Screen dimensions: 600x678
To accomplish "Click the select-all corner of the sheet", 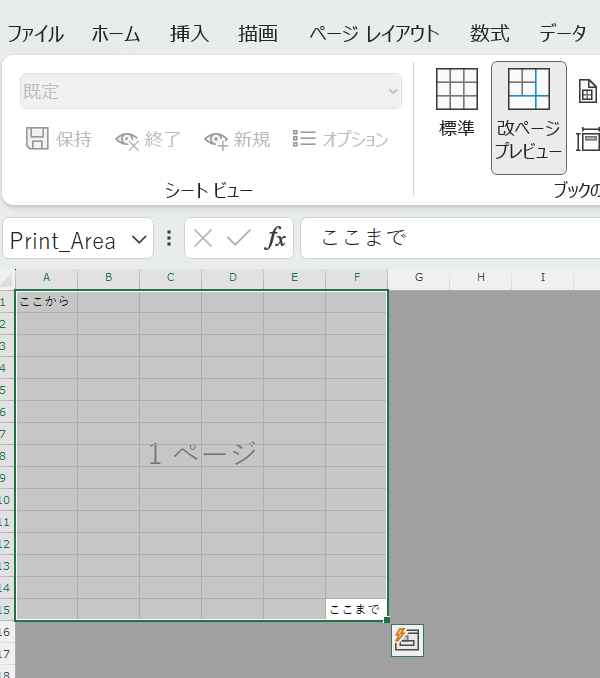I will 7,278.
